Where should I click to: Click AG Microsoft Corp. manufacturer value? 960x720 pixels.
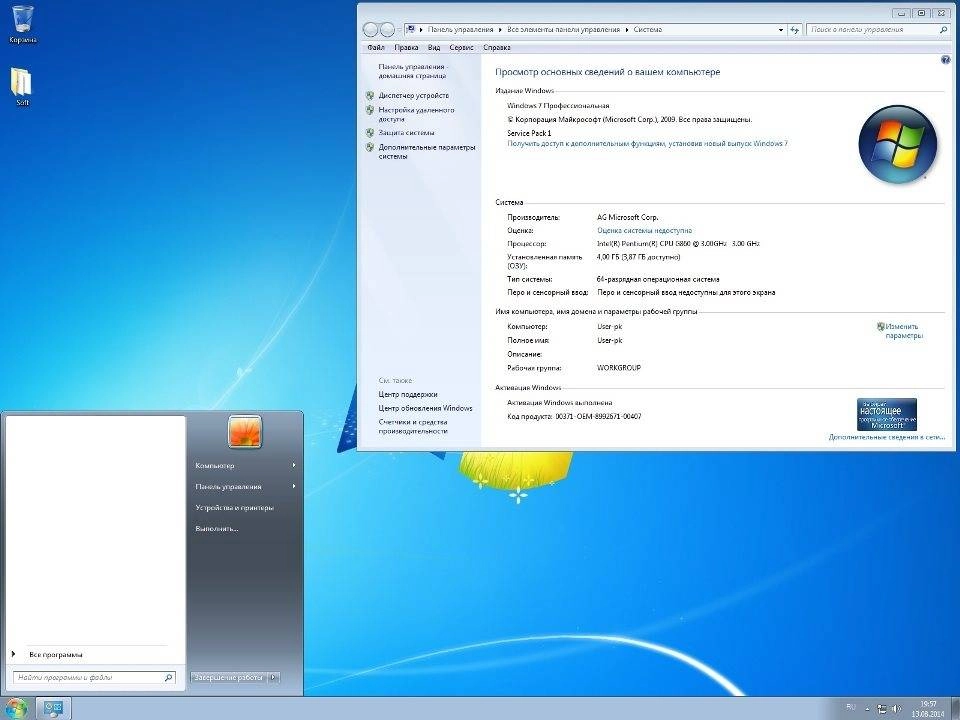click(628, 217)
